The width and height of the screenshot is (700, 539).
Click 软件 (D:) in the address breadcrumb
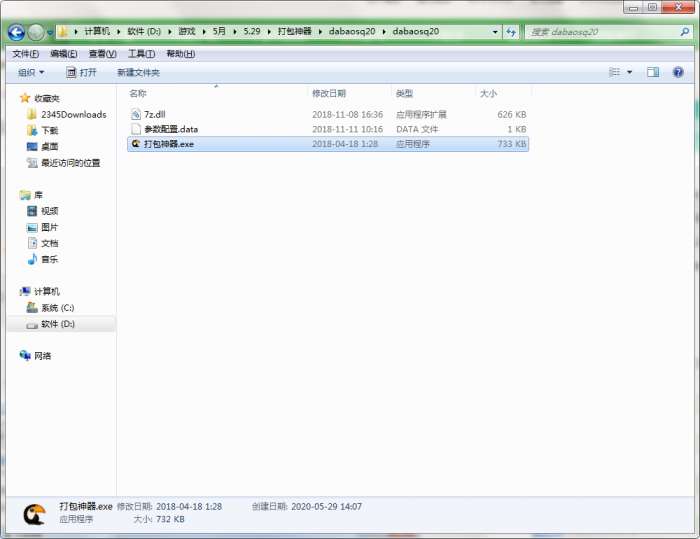(144, 31)
